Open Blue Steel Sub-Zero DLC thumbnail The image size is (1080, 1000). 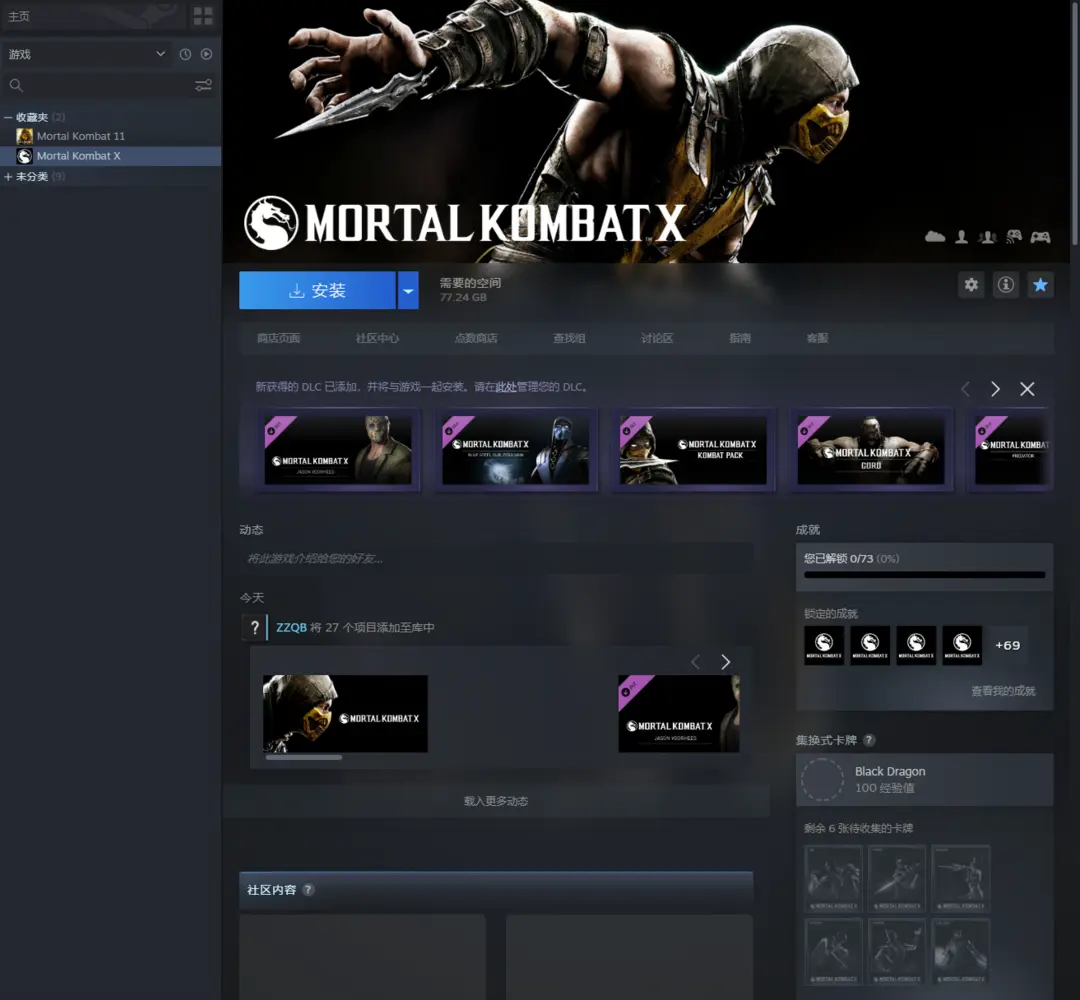(x=515, y=450)
